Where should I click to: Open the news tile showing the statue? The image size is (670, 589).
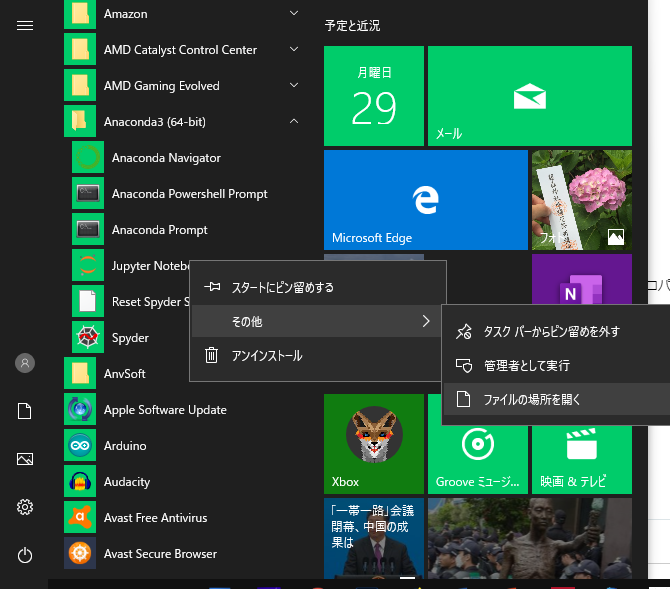point(530,539)
